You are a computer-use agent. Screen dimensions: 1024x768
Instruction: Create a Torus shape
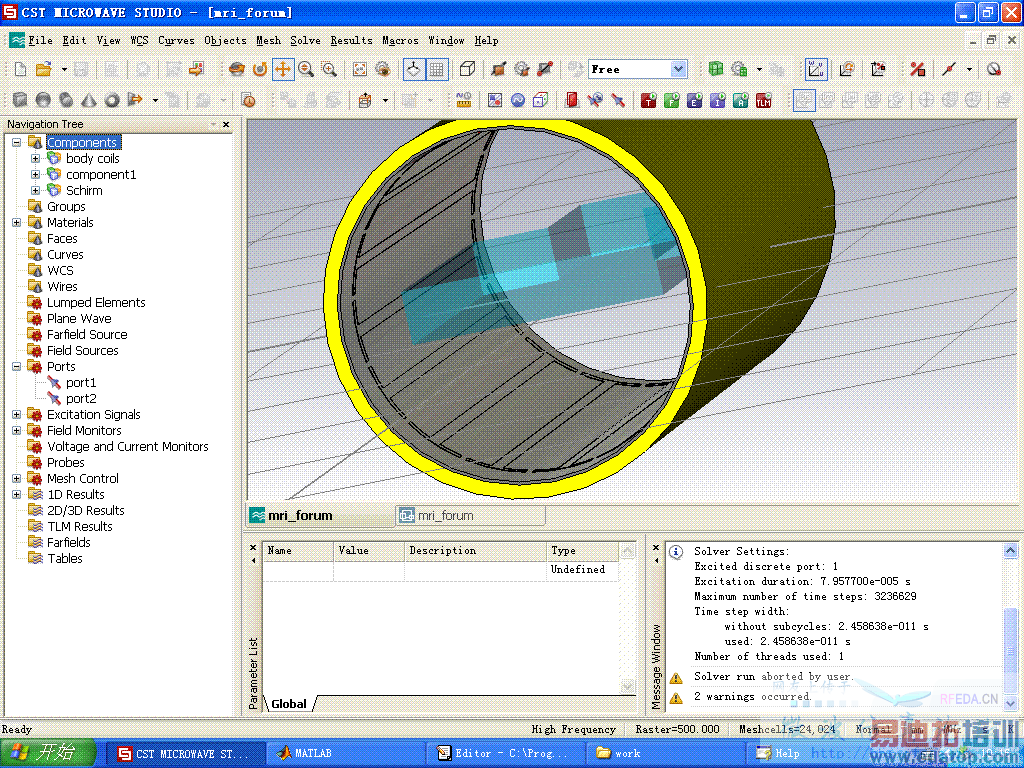[112, 100]
